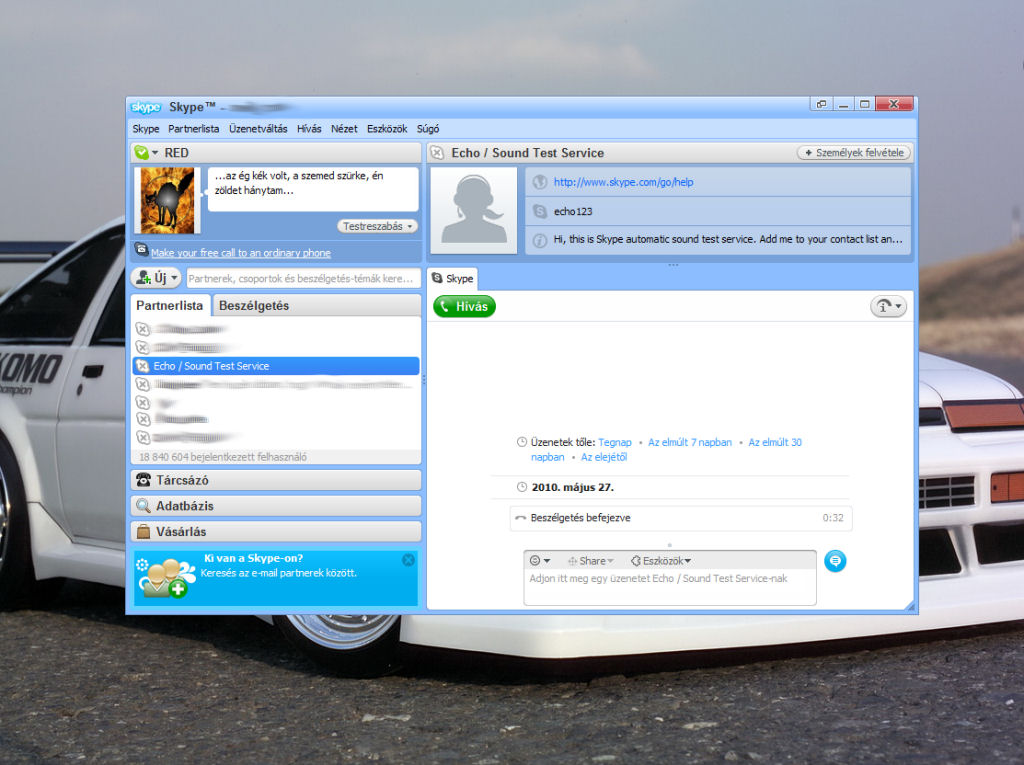Switch to the Beszélgetés tab

[x=254, y=306]
